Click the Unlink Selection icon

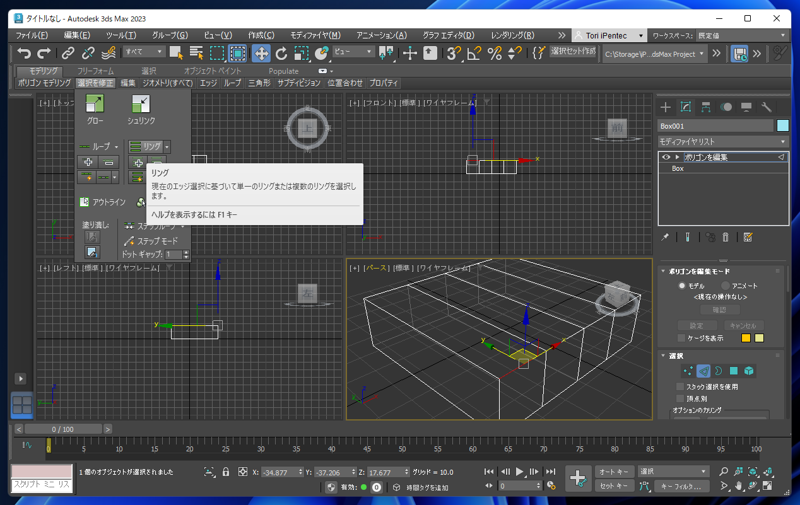click(88, 53)
